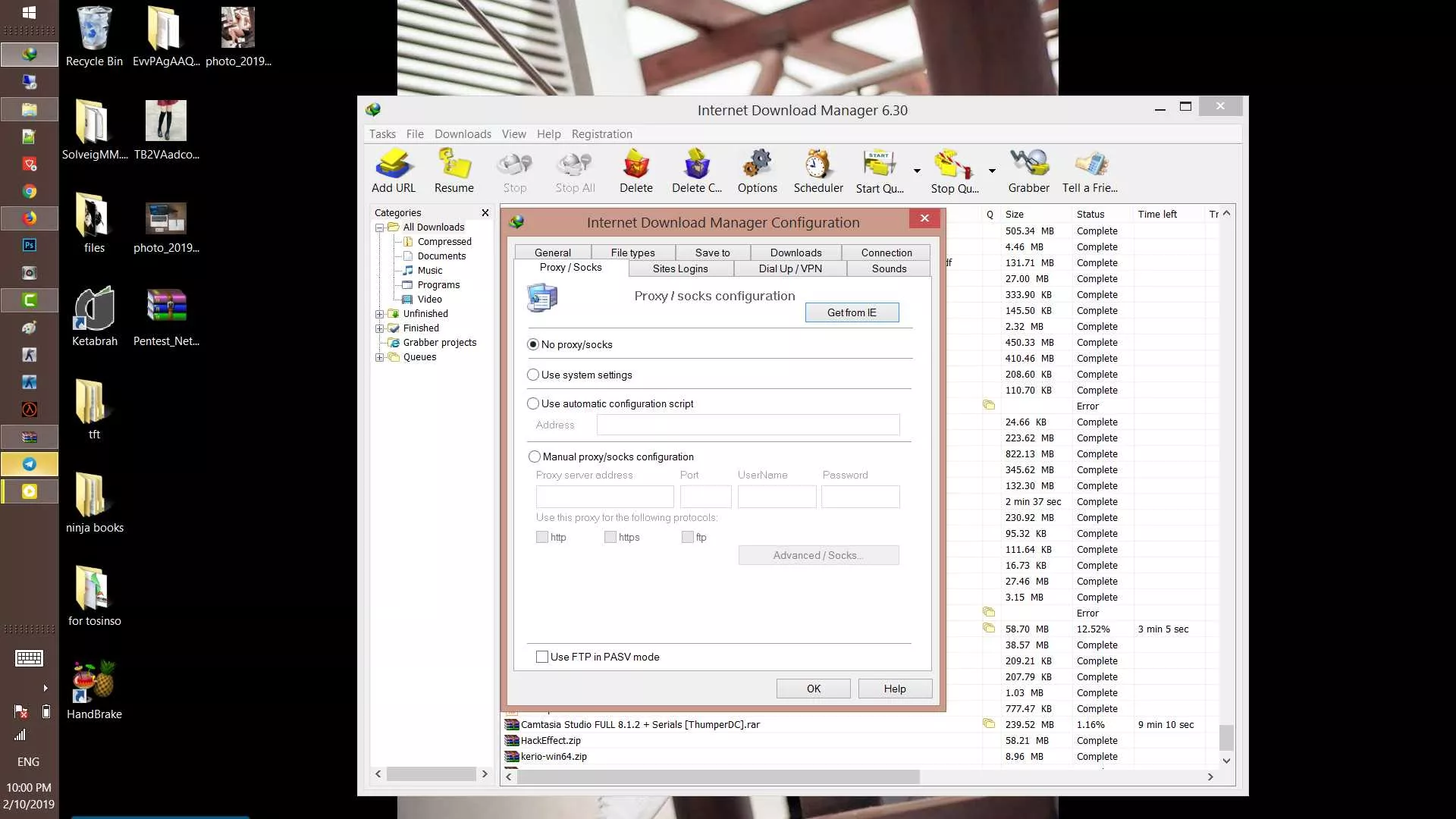Click the Windows Start button

point(30,12)
